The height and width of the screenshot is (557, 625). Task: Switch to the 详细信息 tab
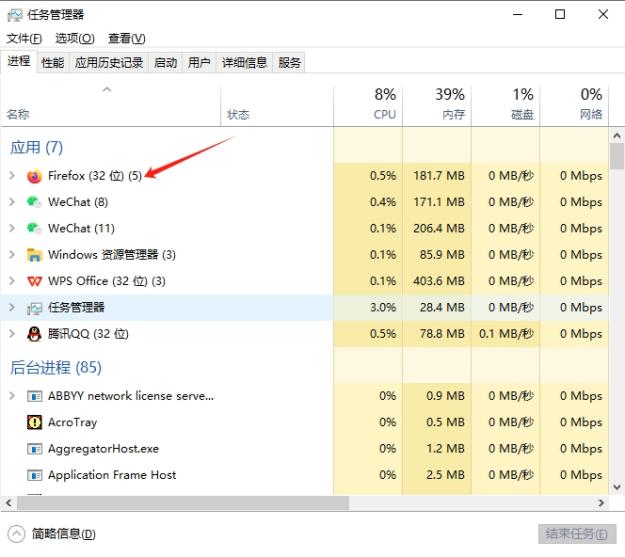[244, 63]
